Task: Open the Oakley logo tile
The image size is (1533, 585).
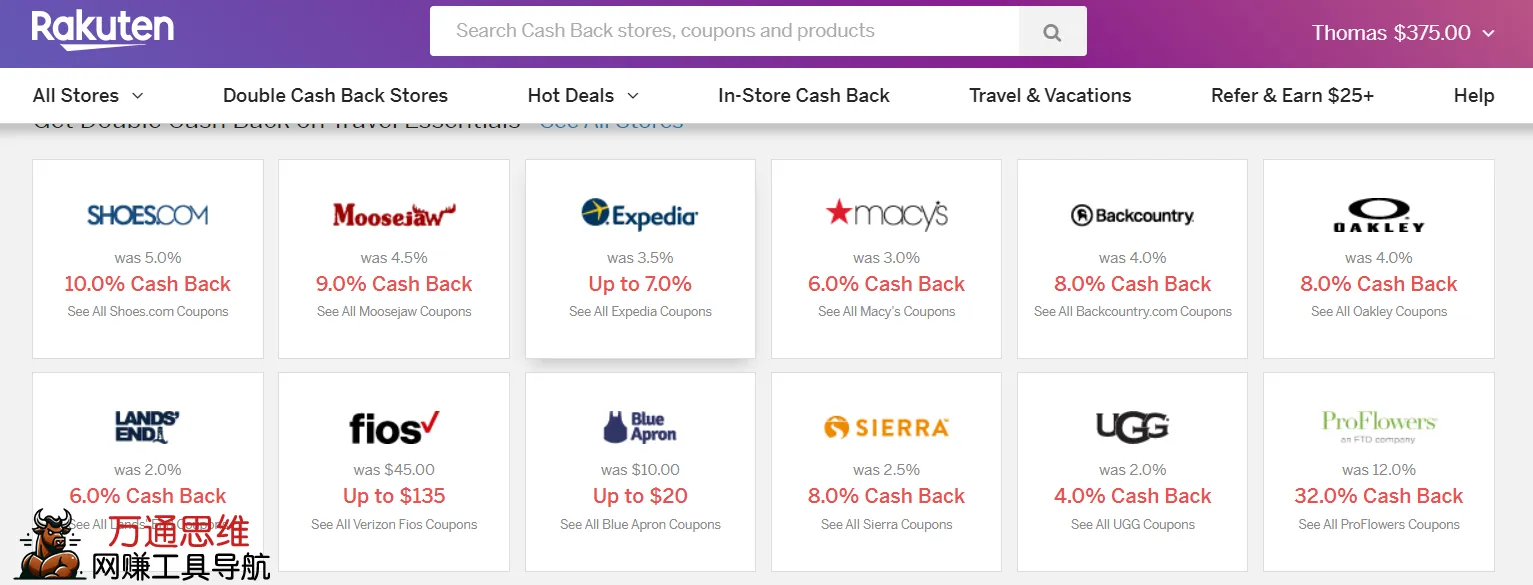Action: (x=1379, y=215)
